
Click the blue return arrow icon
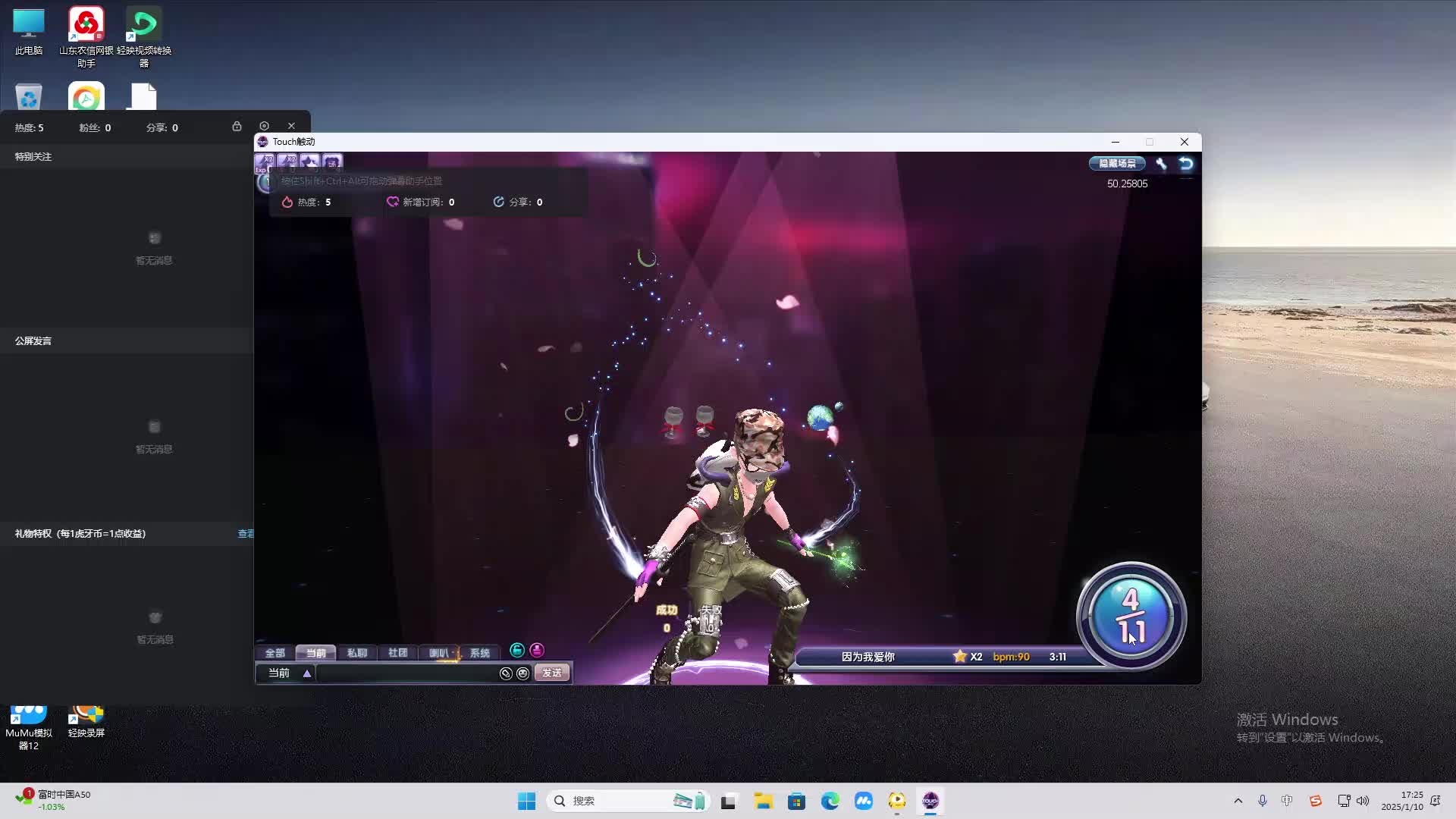tap(1186, 164)
